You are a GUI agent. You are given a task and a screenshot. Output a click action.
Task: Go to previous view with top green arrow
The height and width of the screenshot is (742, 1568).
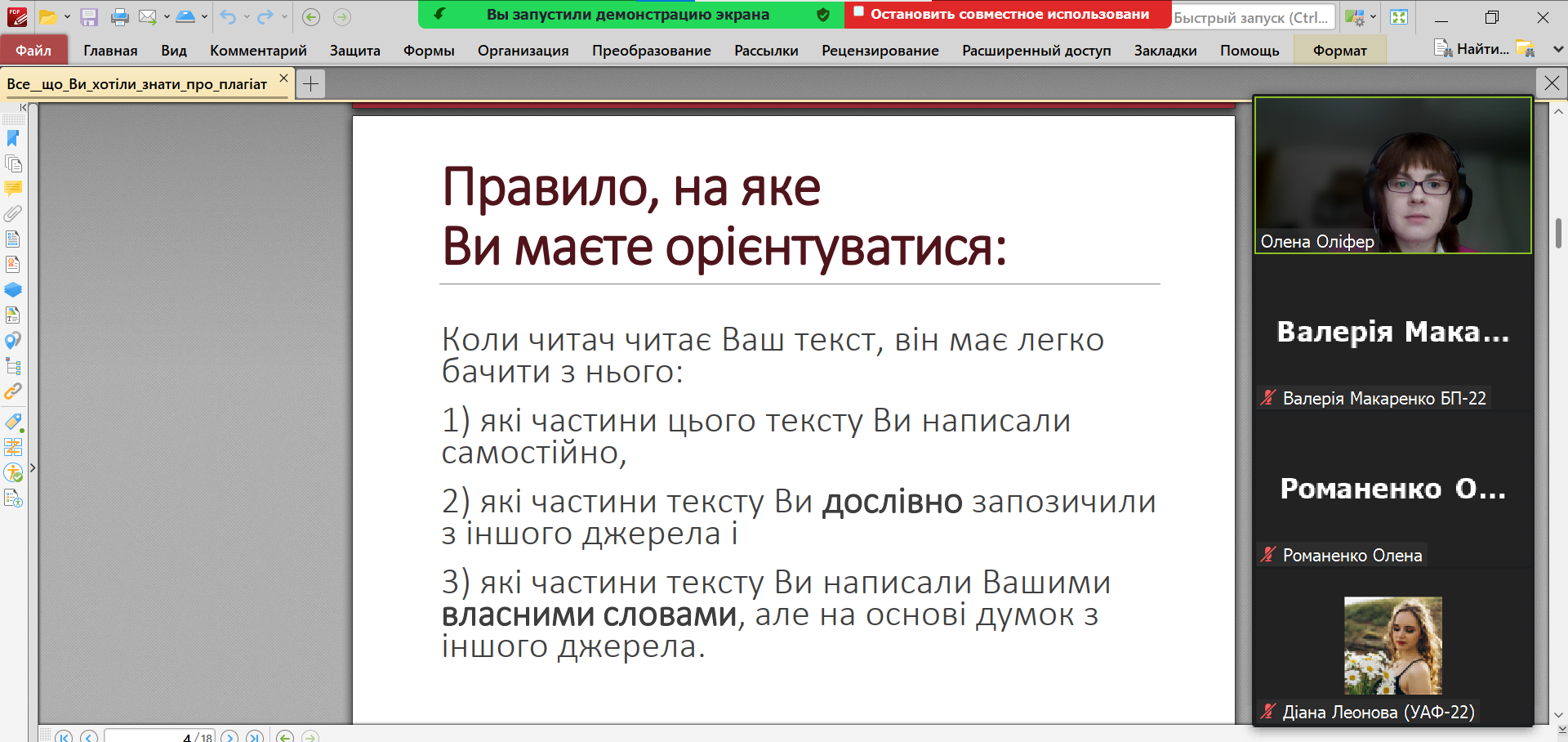[310, 17]
